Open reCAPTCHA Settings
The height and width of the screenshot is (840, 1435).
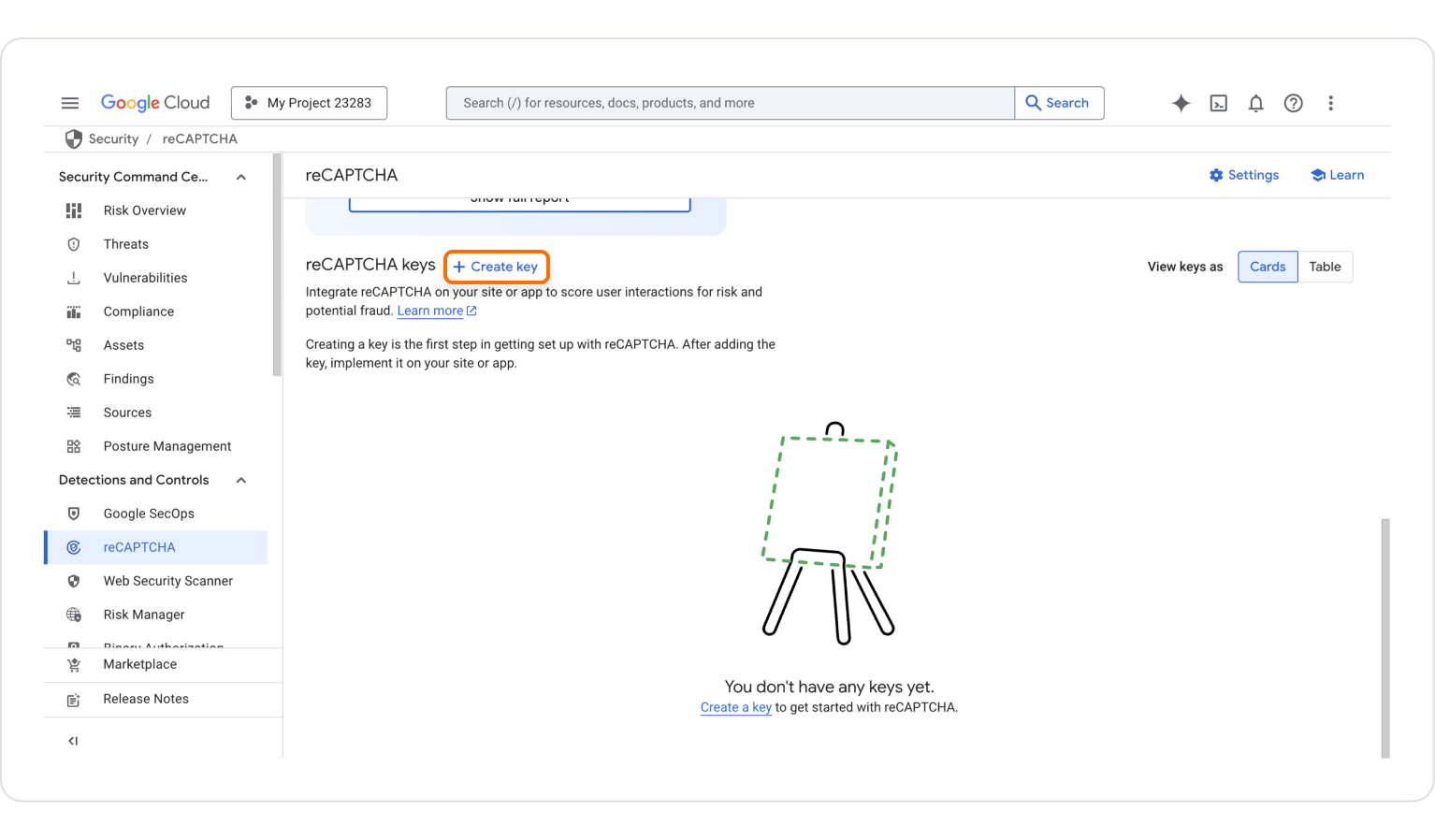point(1243,175)
